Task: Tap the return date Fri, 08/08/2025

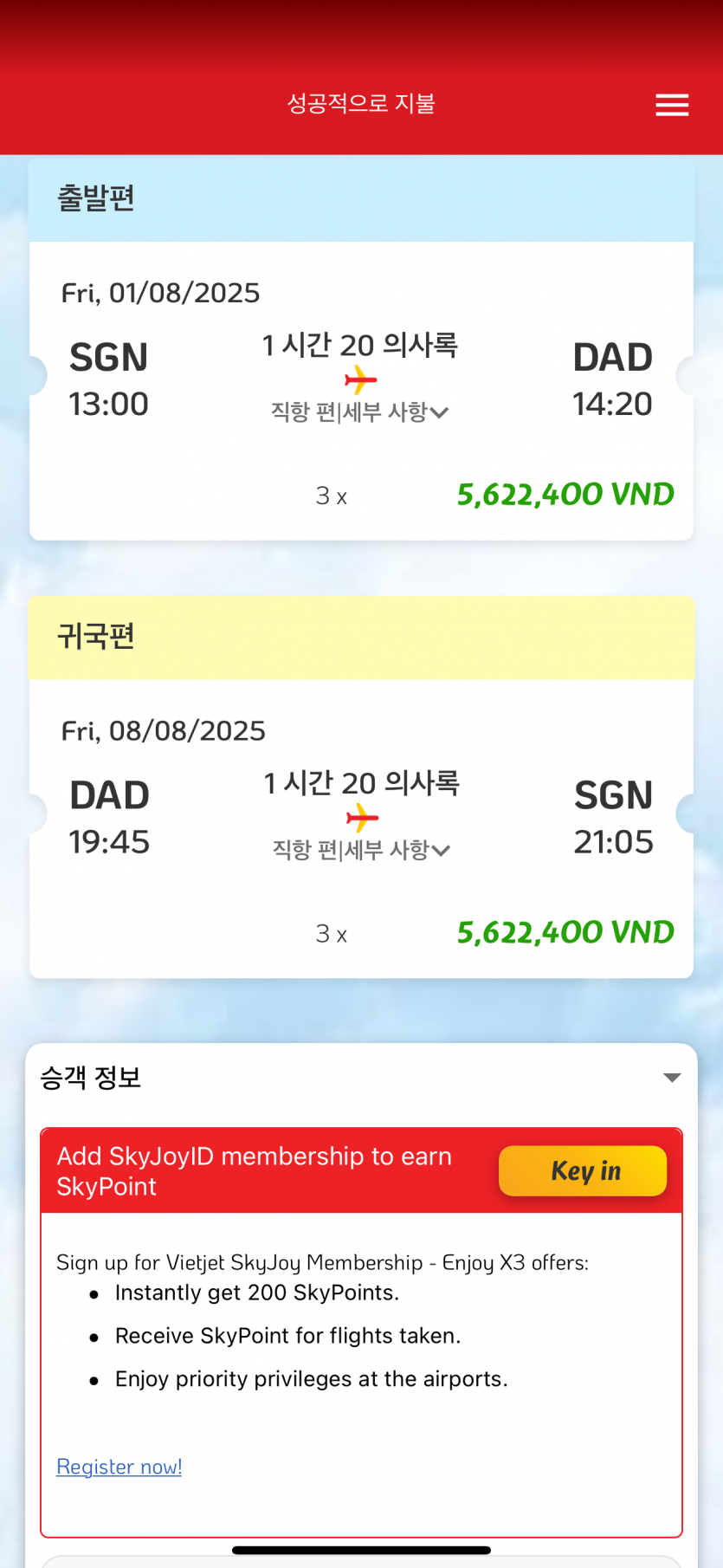Action: click(x=163, y=731)
